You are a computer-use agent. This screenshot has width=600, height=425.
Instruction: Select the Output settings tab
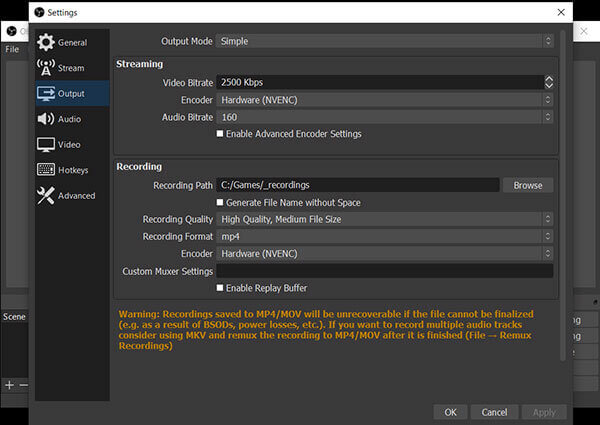tap(72, 93)
